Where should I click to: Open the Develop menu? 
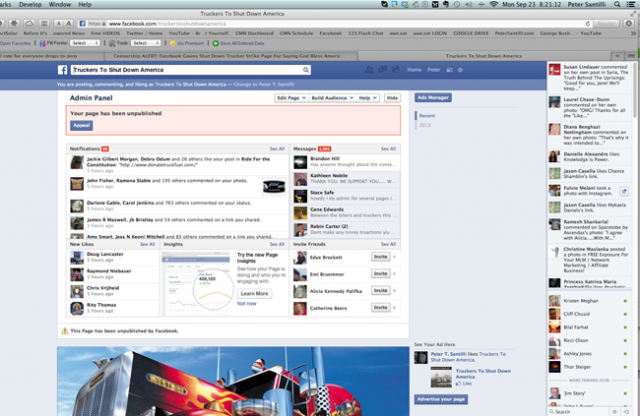pyautogui.click(x=30, y=4)
